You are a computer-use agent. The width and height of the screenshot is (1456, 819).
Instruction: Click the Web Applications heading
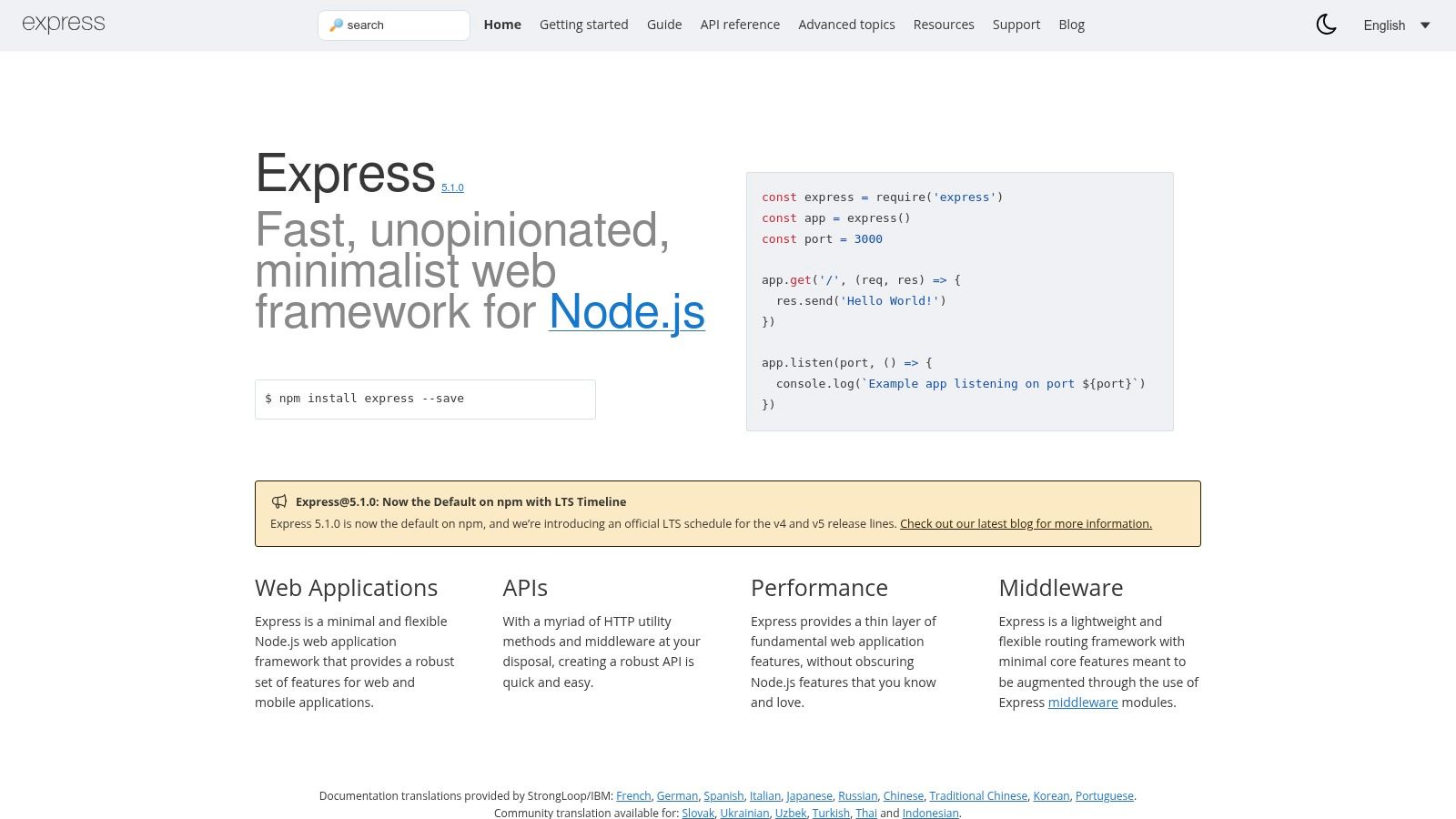coord(346,588)
